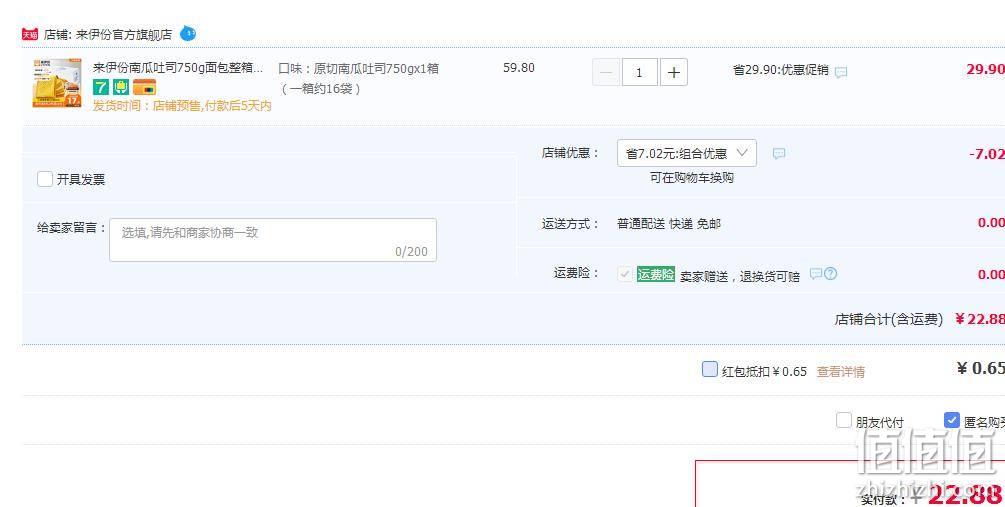Click the comment icon beside 省29.90:优惠促销

(841, 72)
